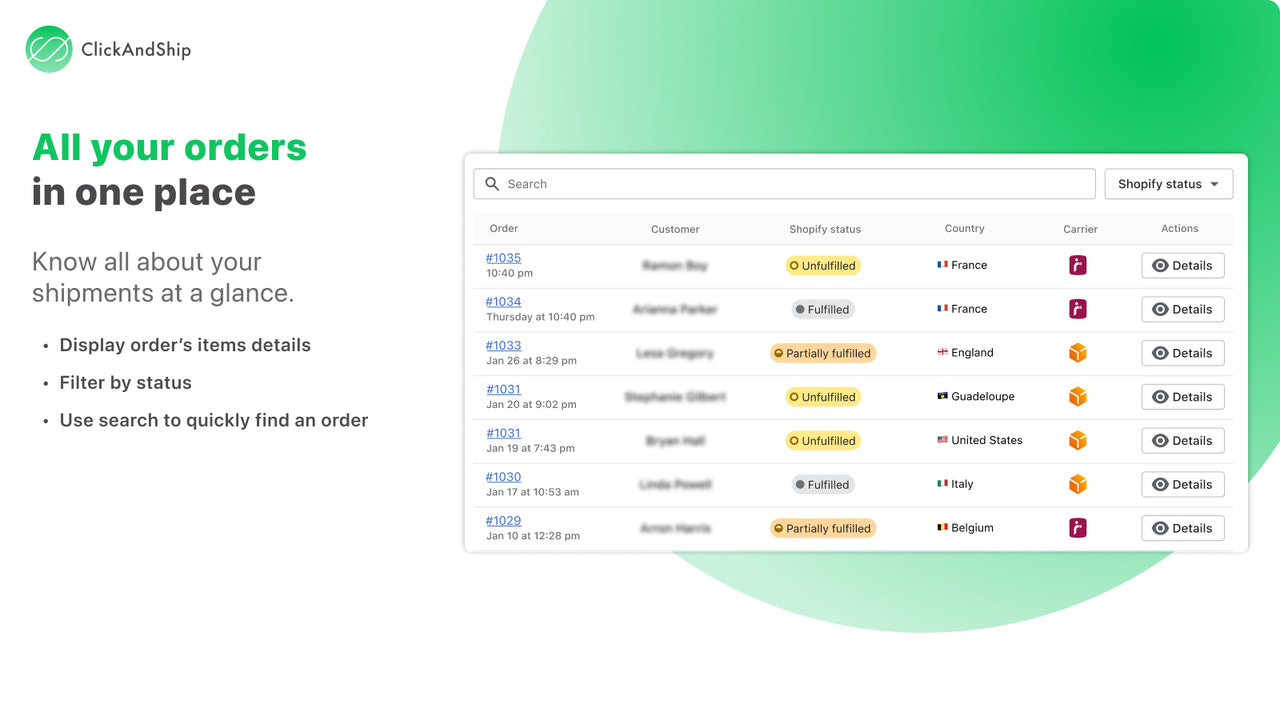Click the Fulfilled badge on Linda Powell's order

click(x=822, y=484)
